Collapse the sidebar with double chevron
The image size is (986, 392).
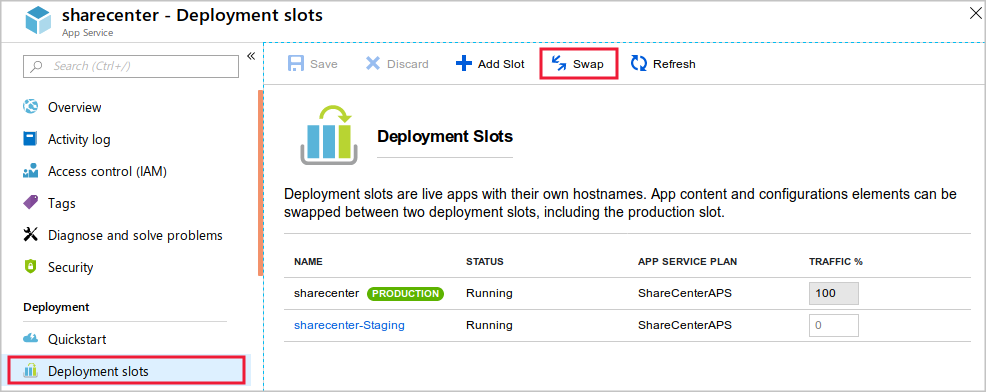251,57
